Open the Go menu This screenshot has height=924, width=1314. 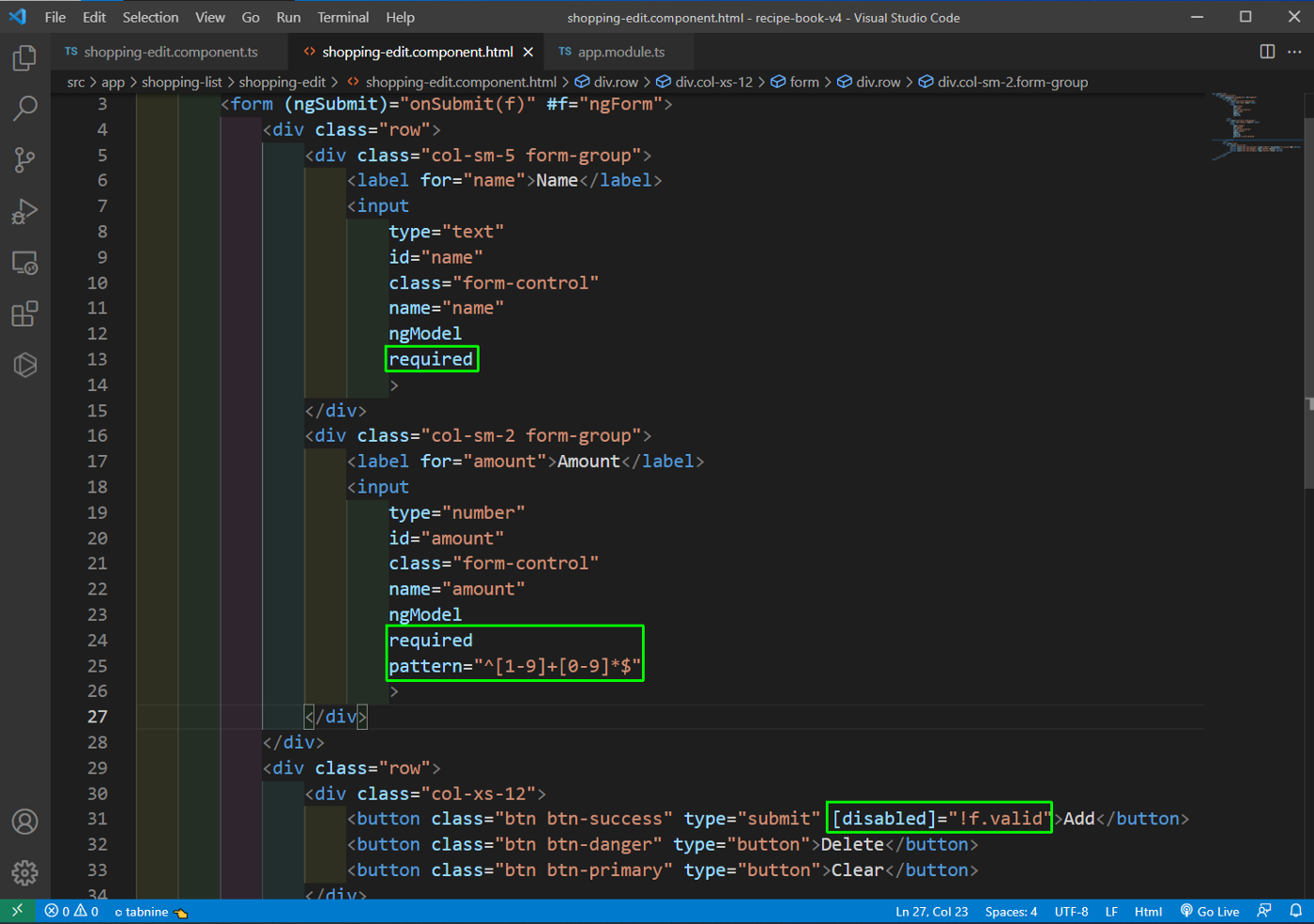[x=251, y=17]
